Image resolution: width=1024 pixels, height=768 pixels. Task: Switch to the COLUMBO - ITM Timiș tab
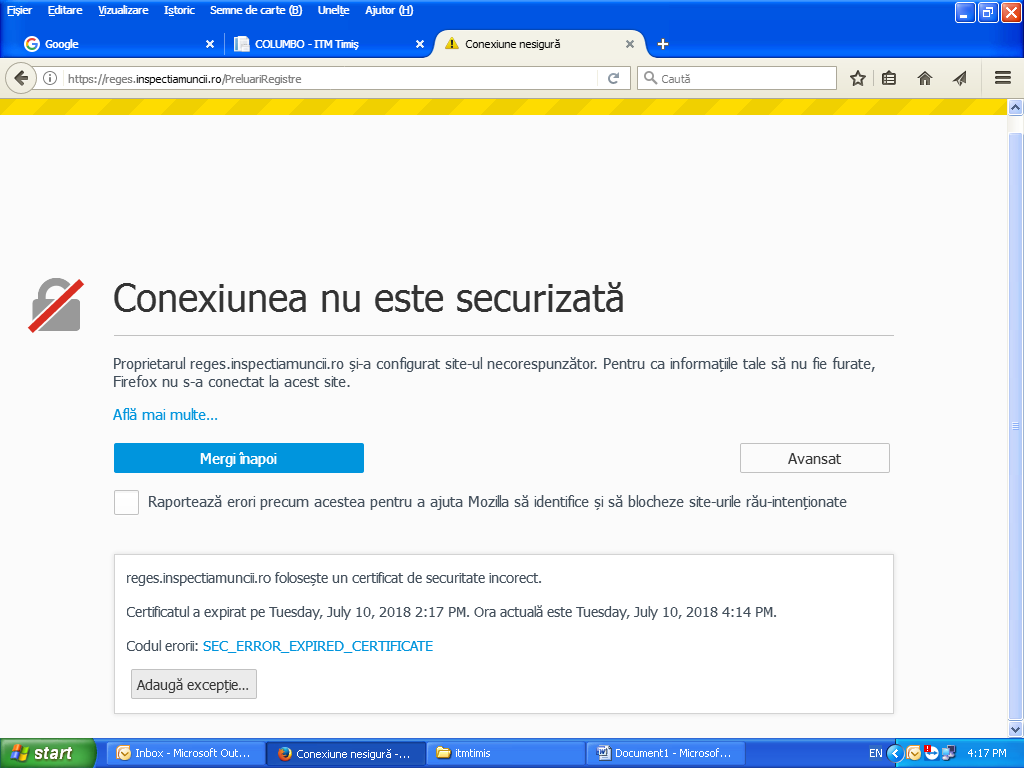point(320,44)
